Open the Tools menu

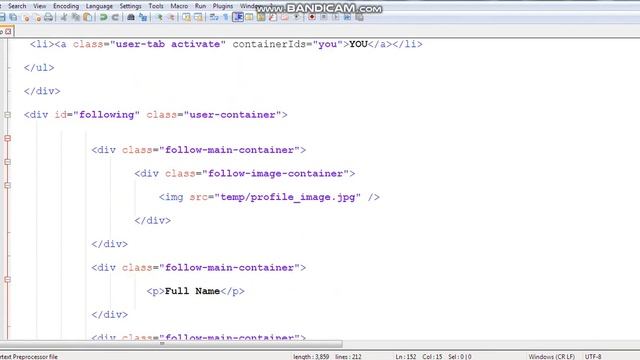156,6
